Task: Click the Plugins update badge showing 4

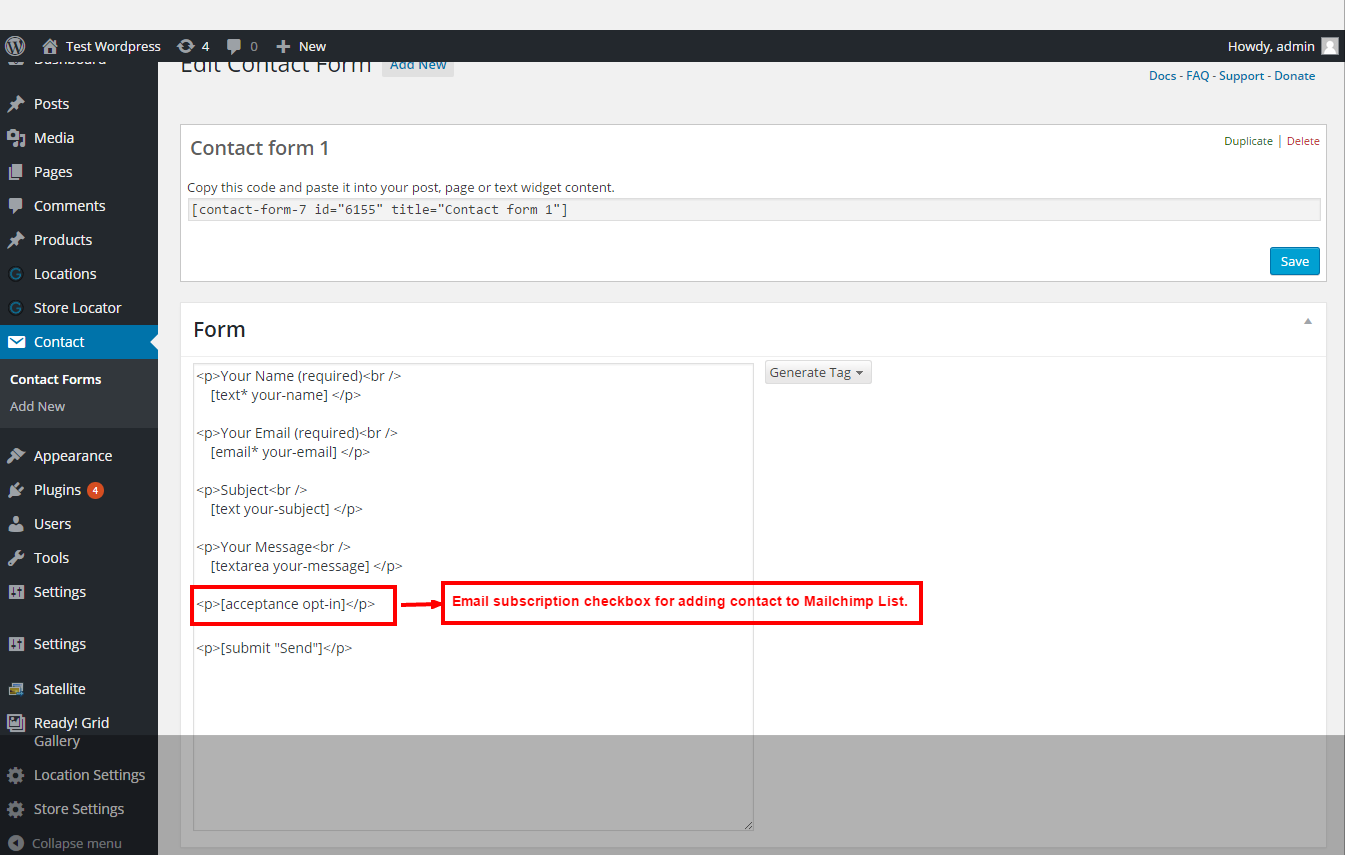Action: pos(95,490)
